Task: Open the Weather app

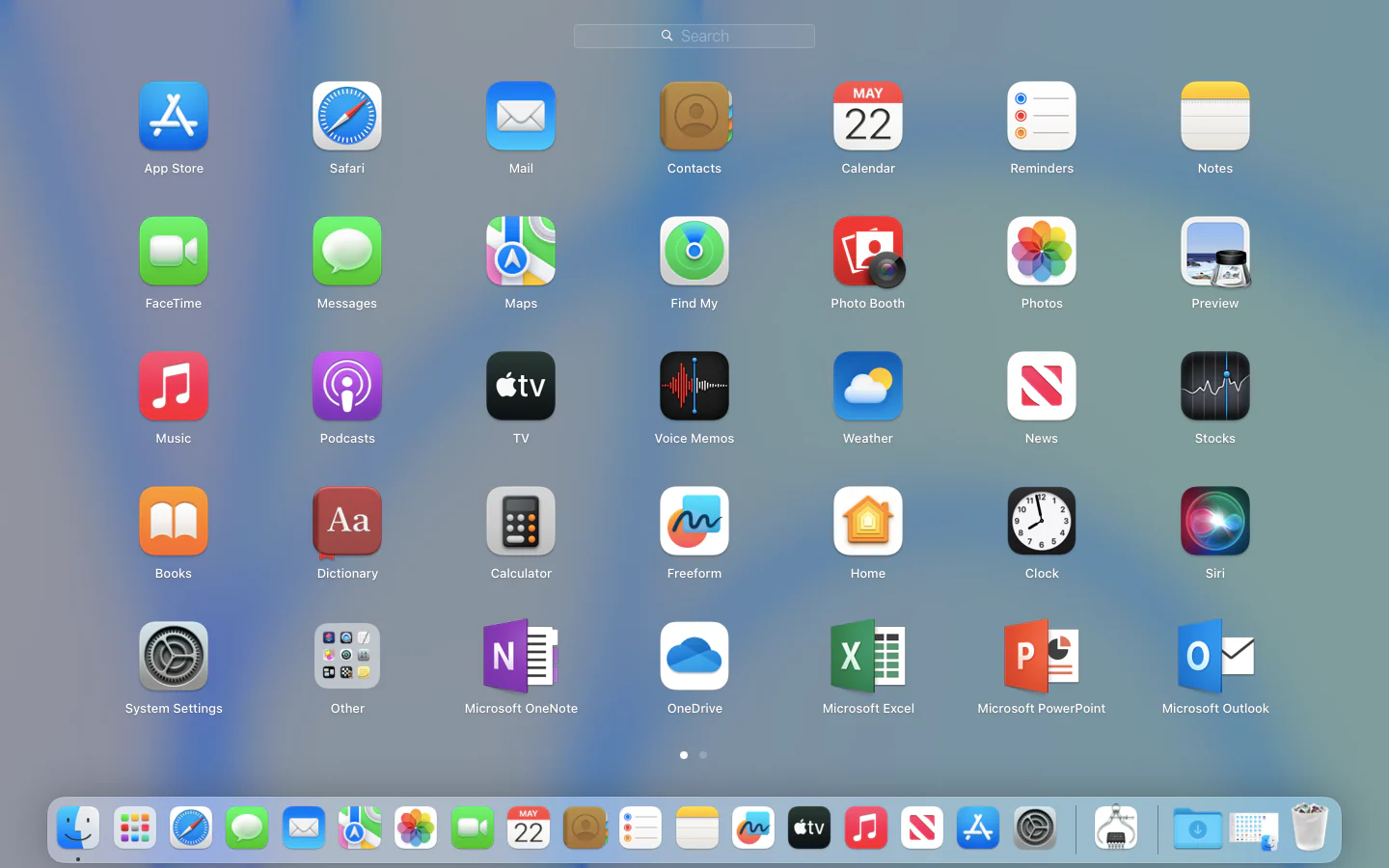Action: click(868, 387)
